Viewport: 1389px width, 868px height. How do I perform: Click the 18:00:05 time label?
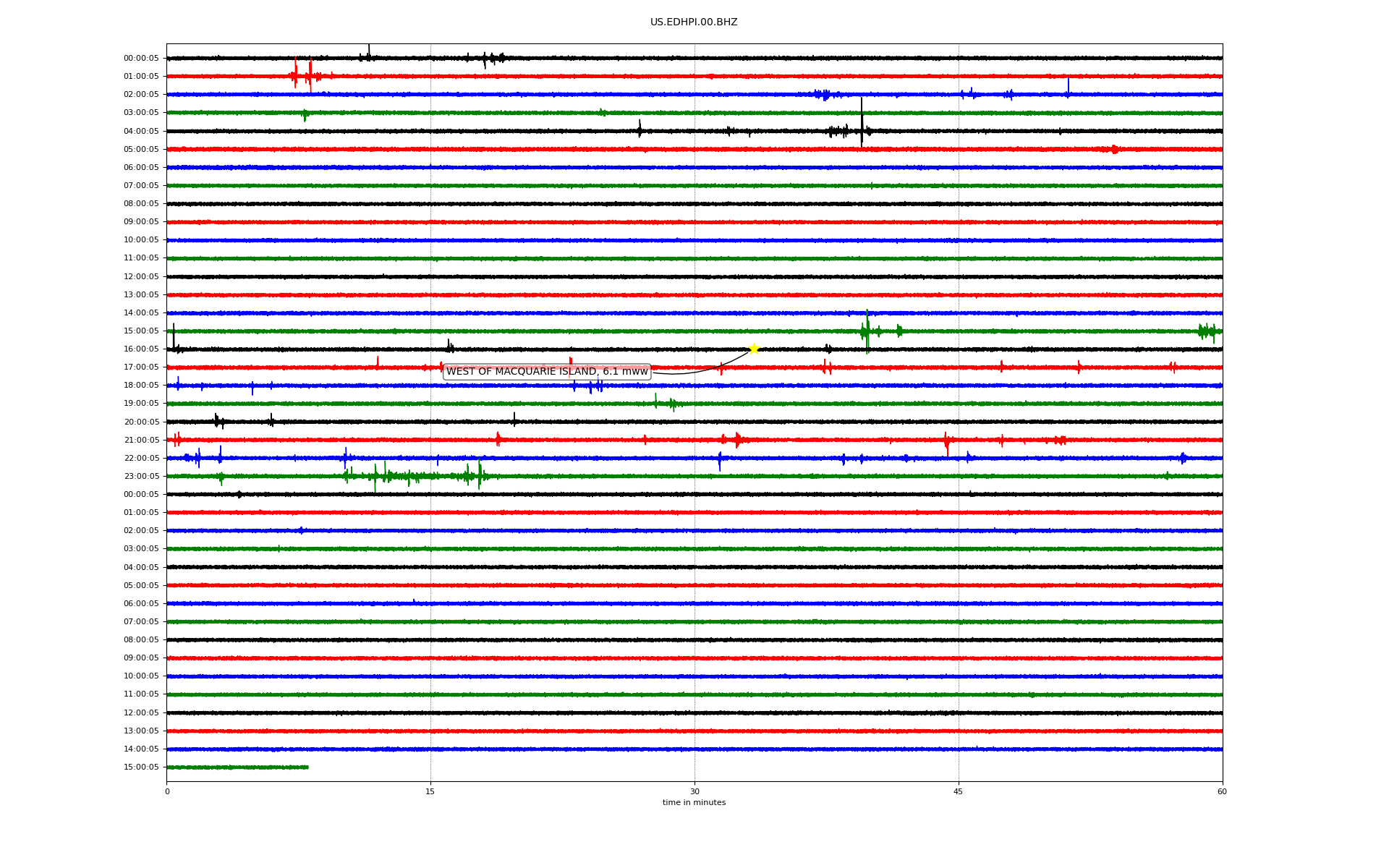pos(141,386)
